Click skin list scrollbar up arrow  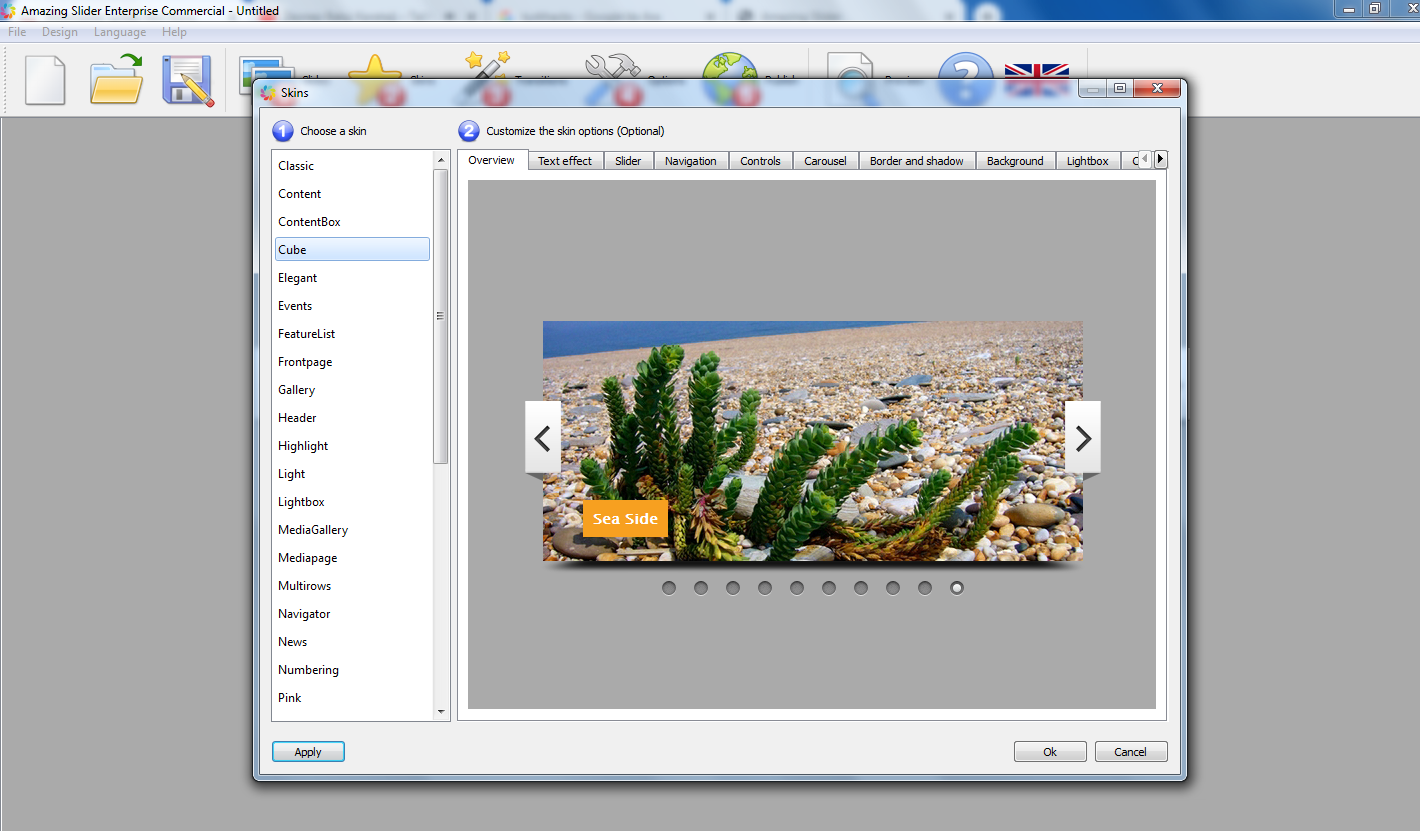[x=441, y=160]
